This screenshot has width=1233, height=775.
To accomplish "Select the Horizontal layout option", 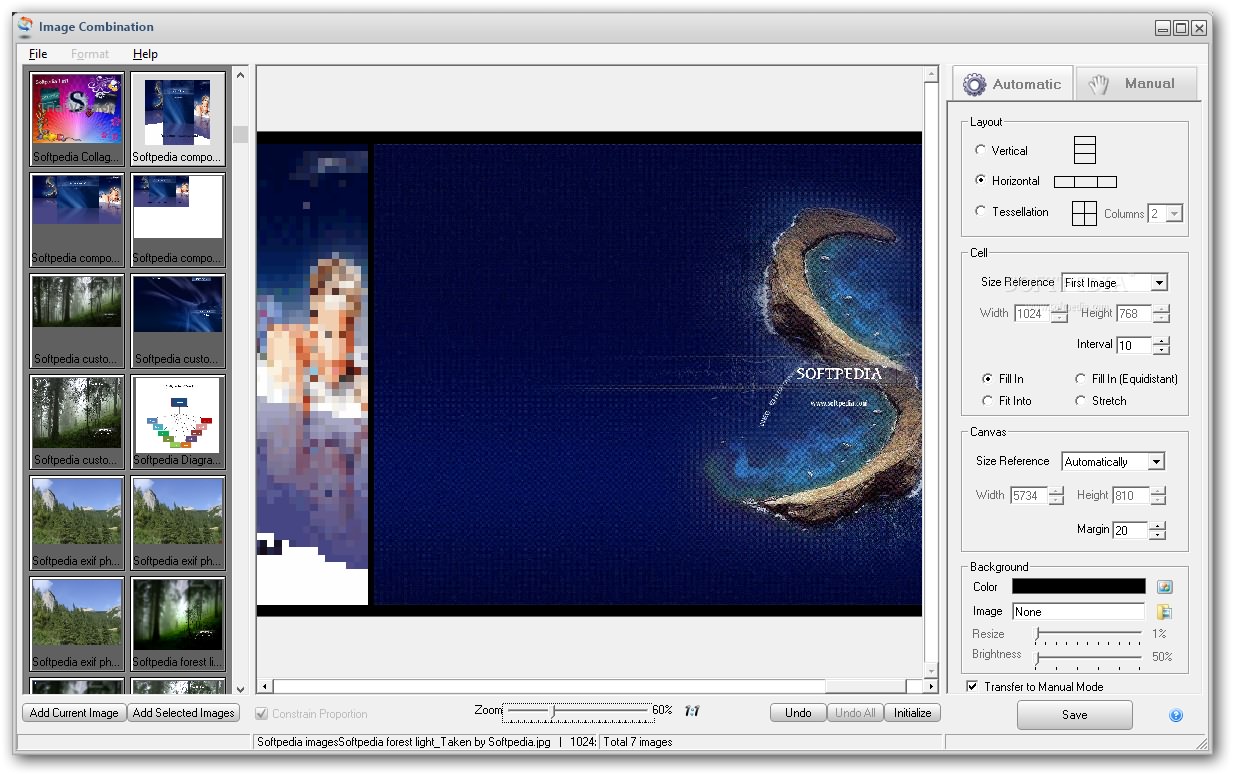I will (x=1008, y=181).
